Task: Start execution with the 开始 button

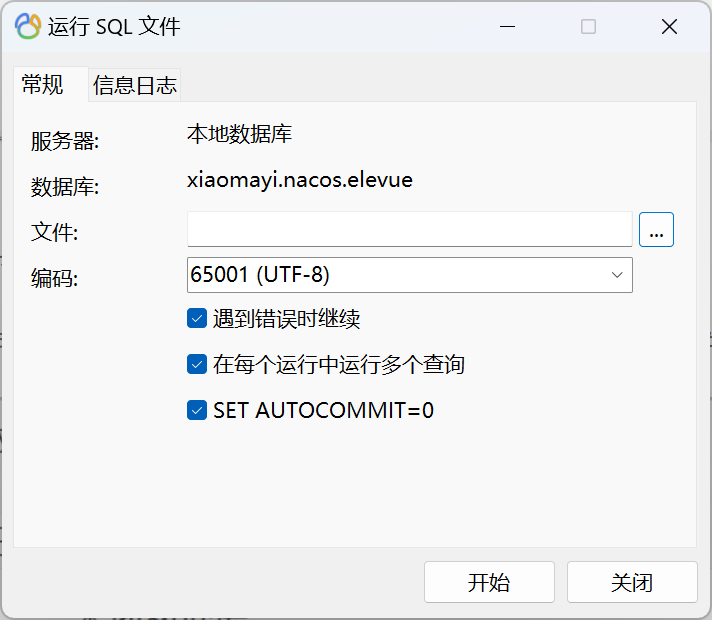Action: 489,582
